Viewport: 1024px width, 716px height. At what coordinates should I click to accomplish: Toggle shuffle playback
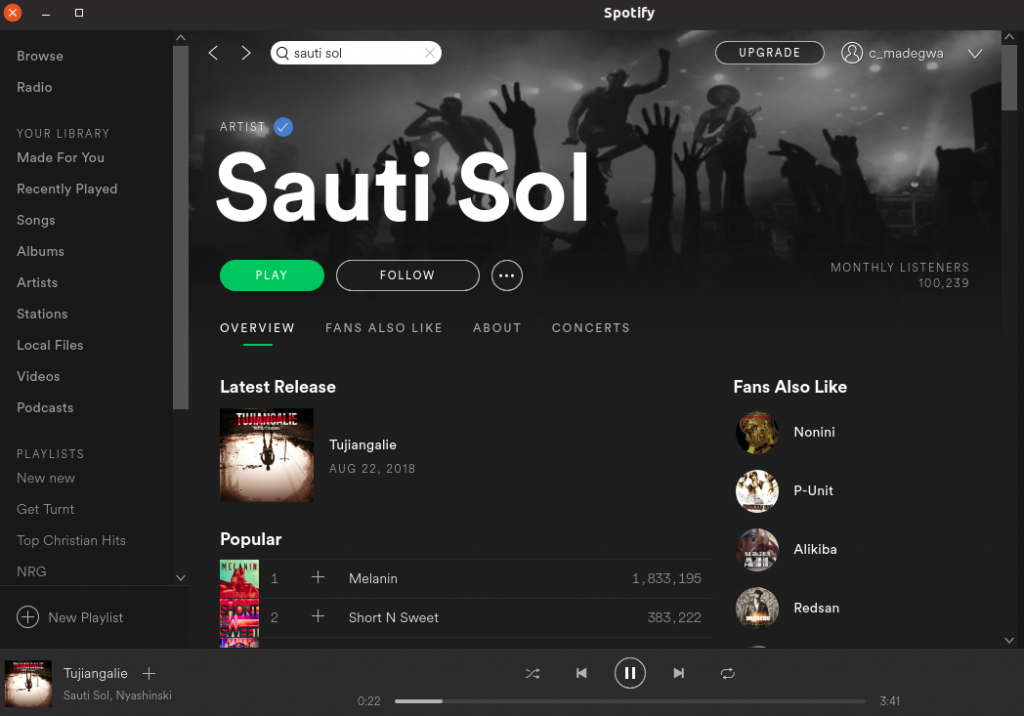click(x=532, y=674)
